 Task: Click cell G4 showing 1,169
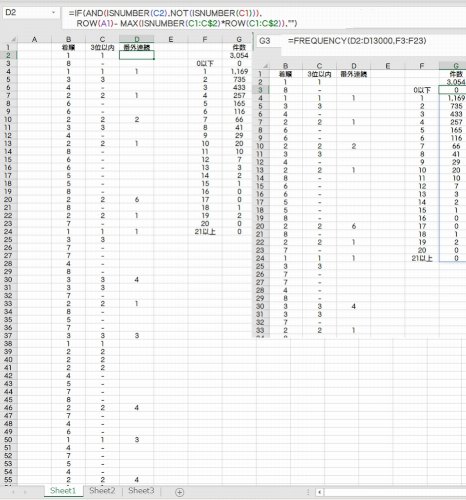tap(239, 71)
